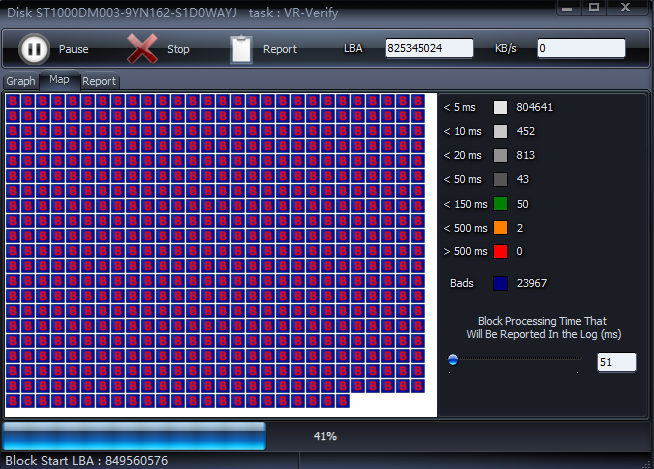
Task: Click the Report clipboard icon
Action: [x=241, y=48]
